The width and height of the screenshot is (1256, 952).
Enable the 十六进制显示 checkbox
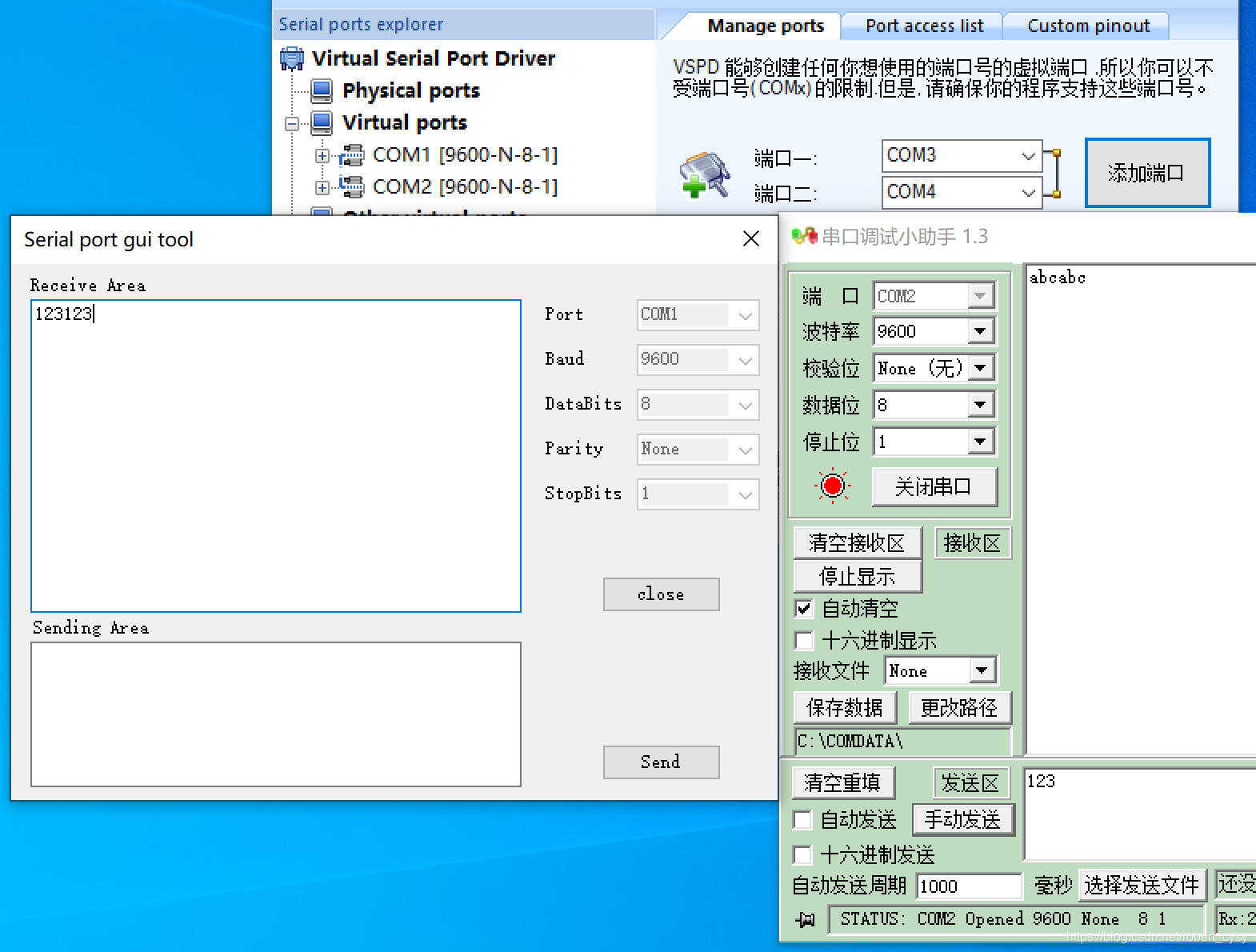pyautogui.click(x=804, y=641)
